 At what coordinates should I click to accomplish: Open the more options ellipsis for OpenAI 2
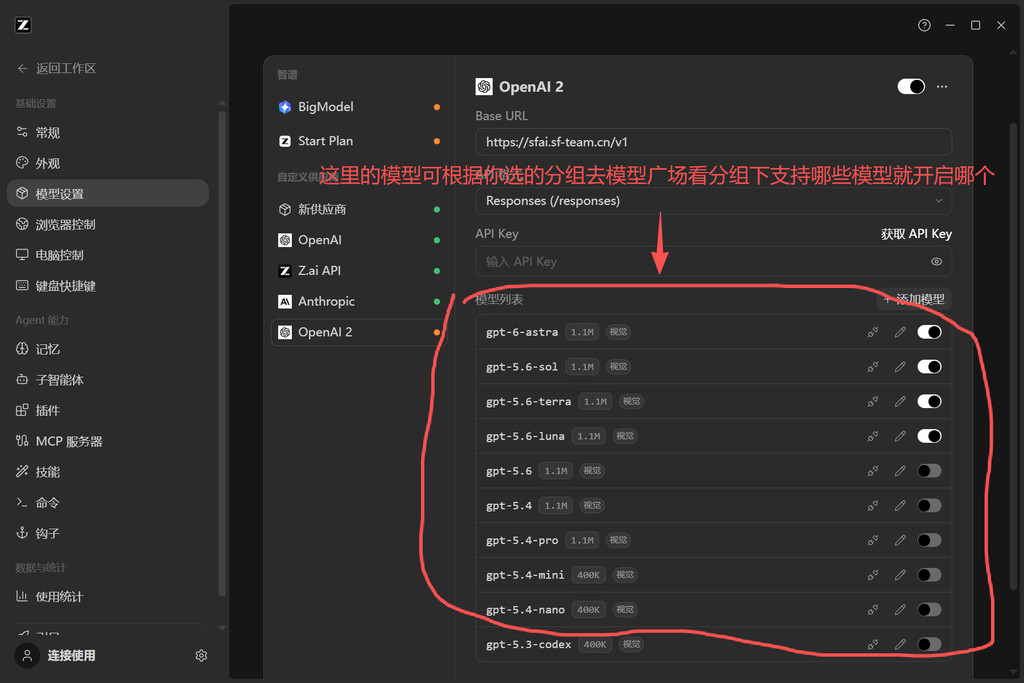pyautogui.click(x=942, y=87)
